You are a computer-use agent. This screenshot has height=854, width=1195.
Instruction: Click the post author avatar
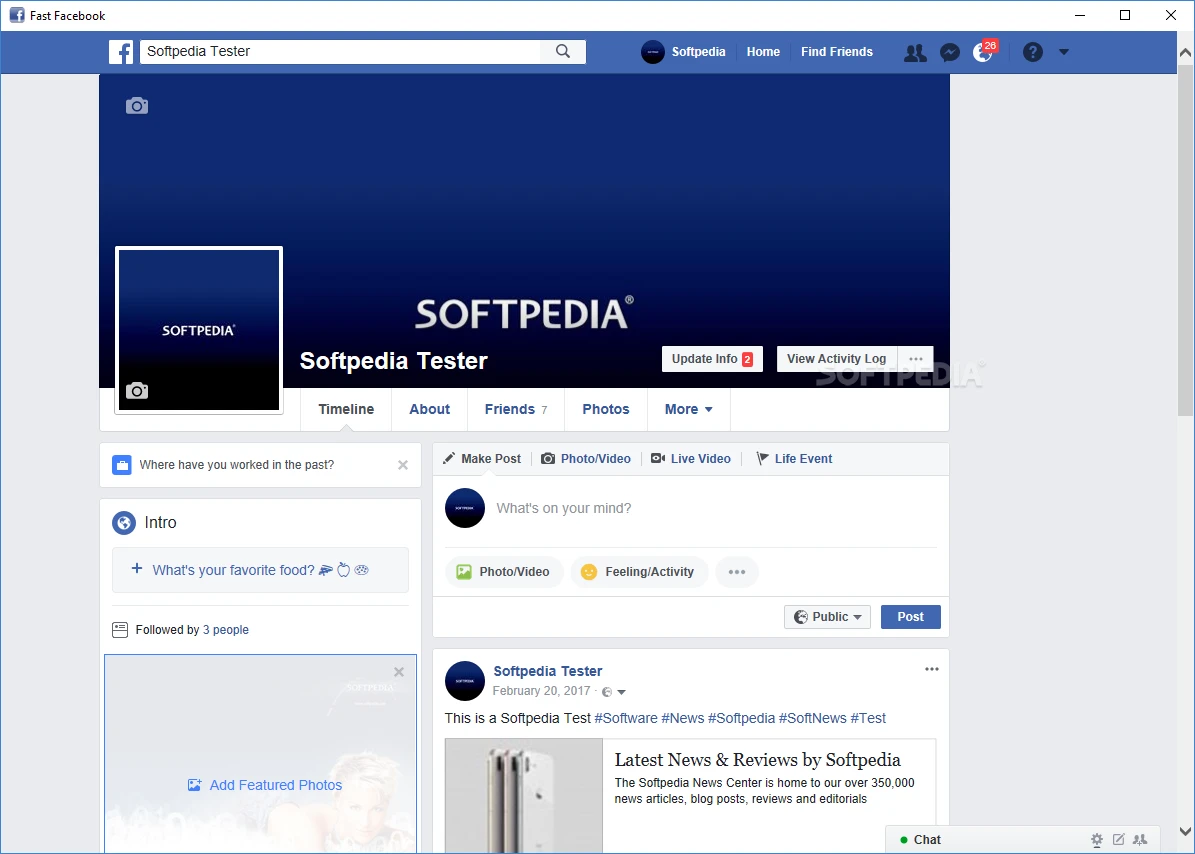click(465, 681)
